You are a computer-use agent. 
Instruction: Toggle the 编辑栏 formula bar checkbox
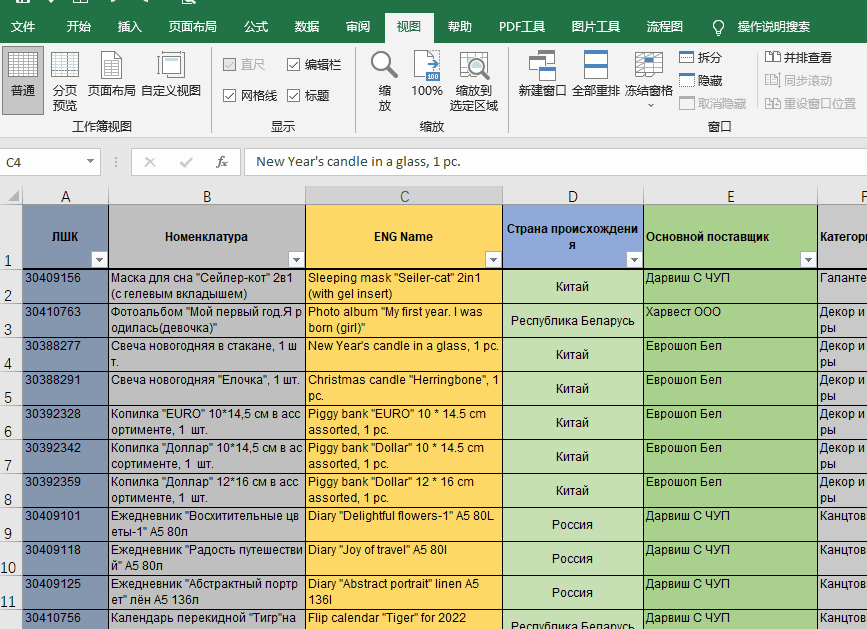(x=293, y=65)
